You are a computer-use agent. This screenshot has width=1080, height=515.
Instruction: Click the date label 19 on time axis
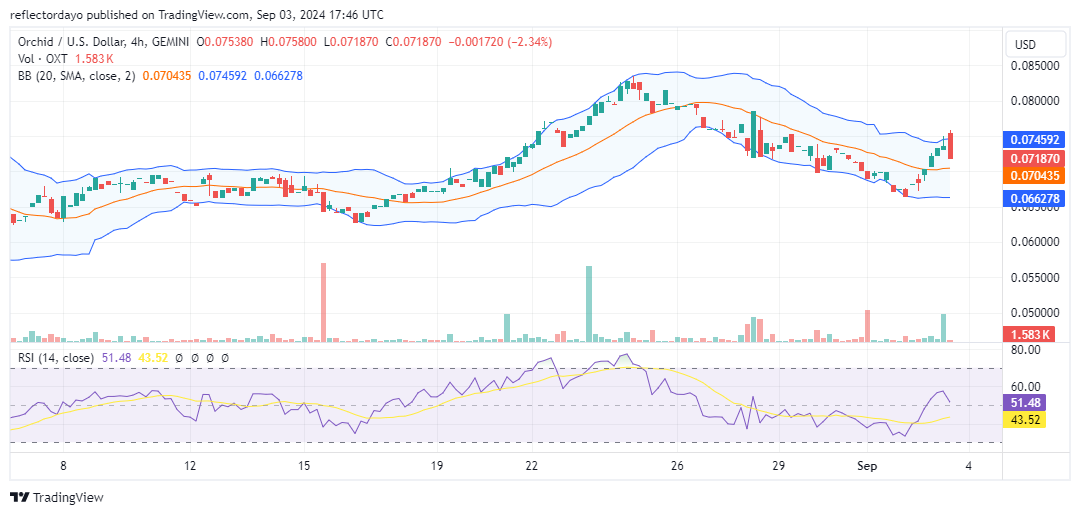(437, 466)
